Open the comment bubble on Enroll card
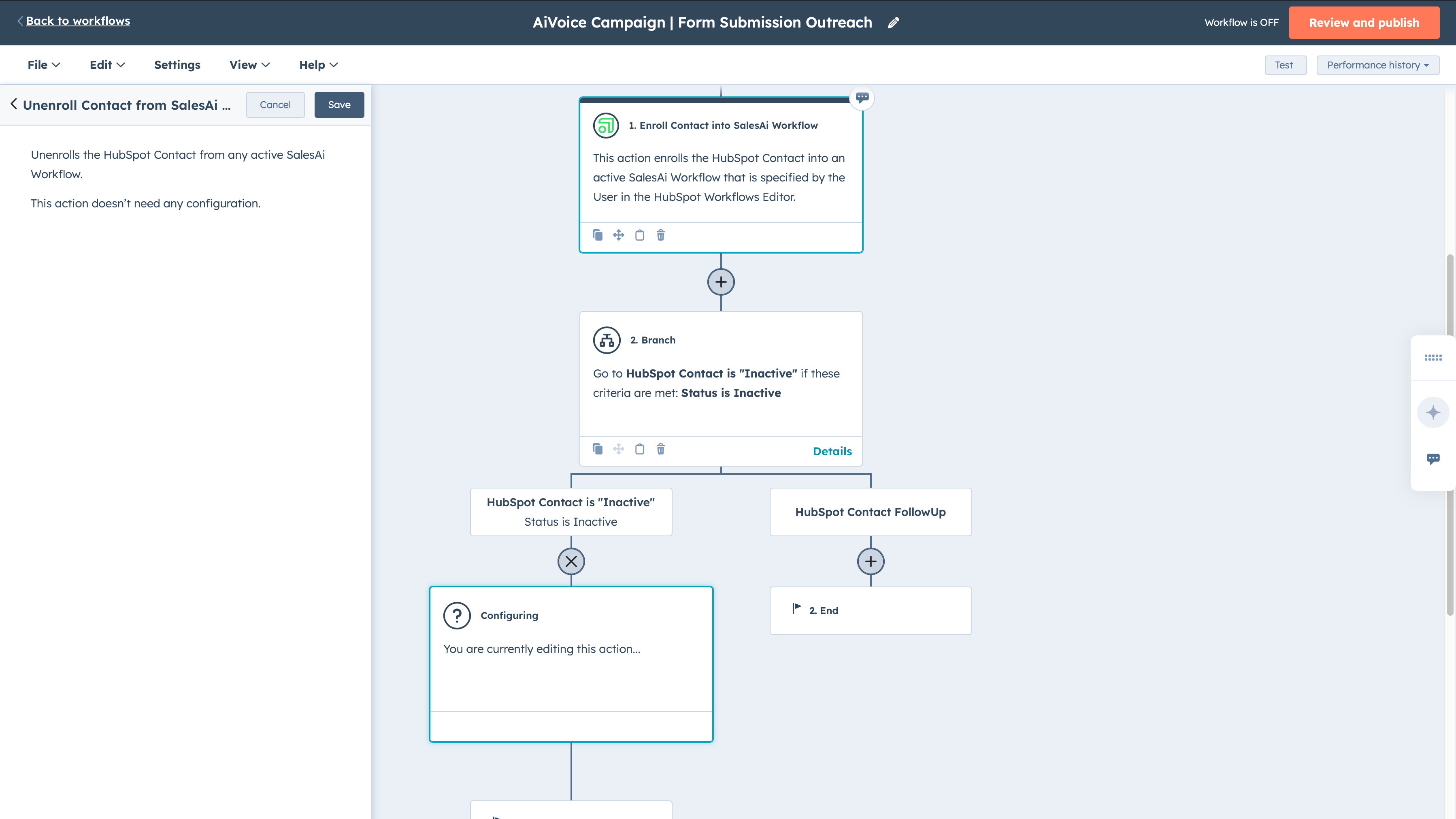 click(862, 98)
